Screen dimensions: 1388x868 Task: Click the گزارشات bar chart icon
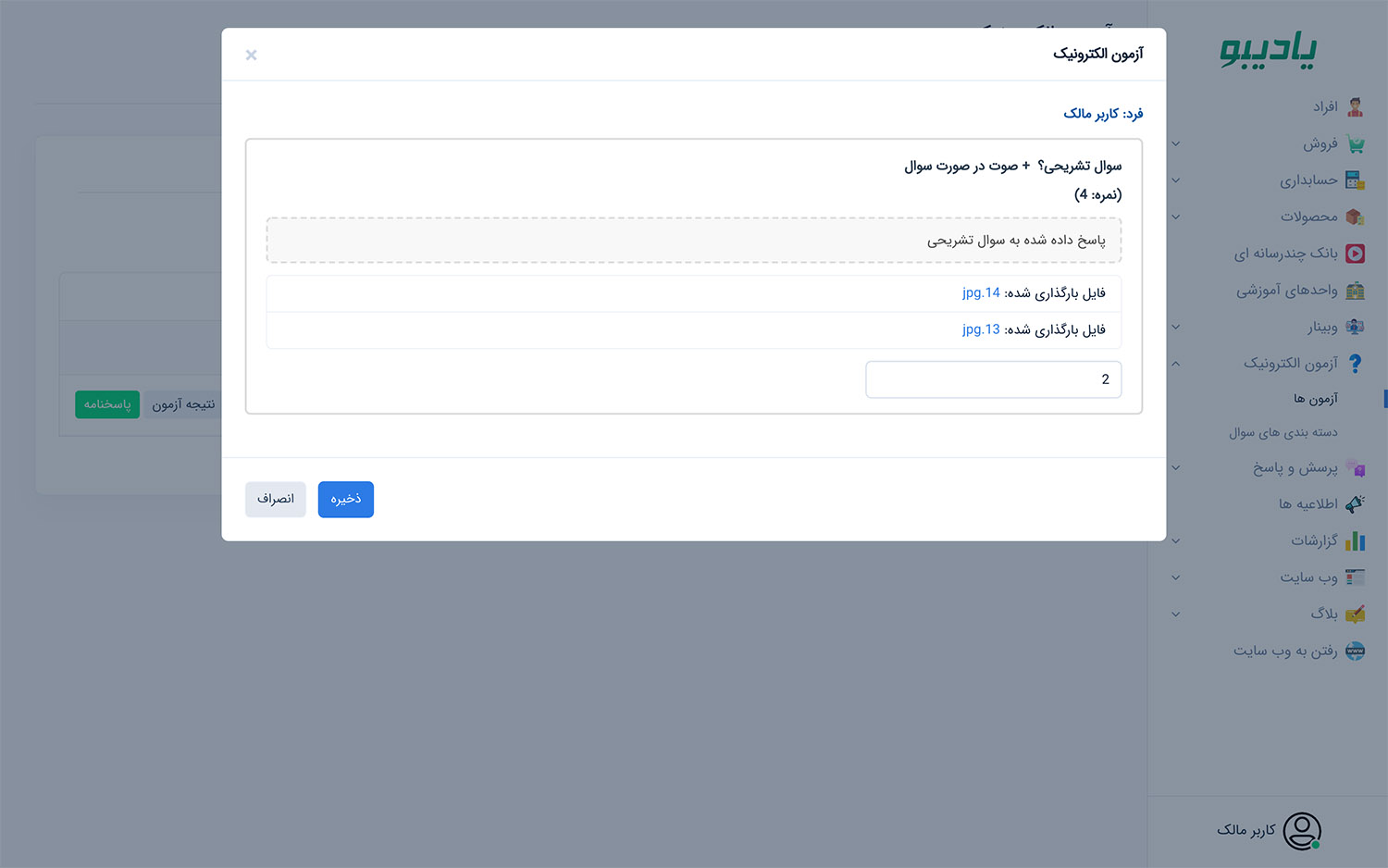[x=1355, y=540]
